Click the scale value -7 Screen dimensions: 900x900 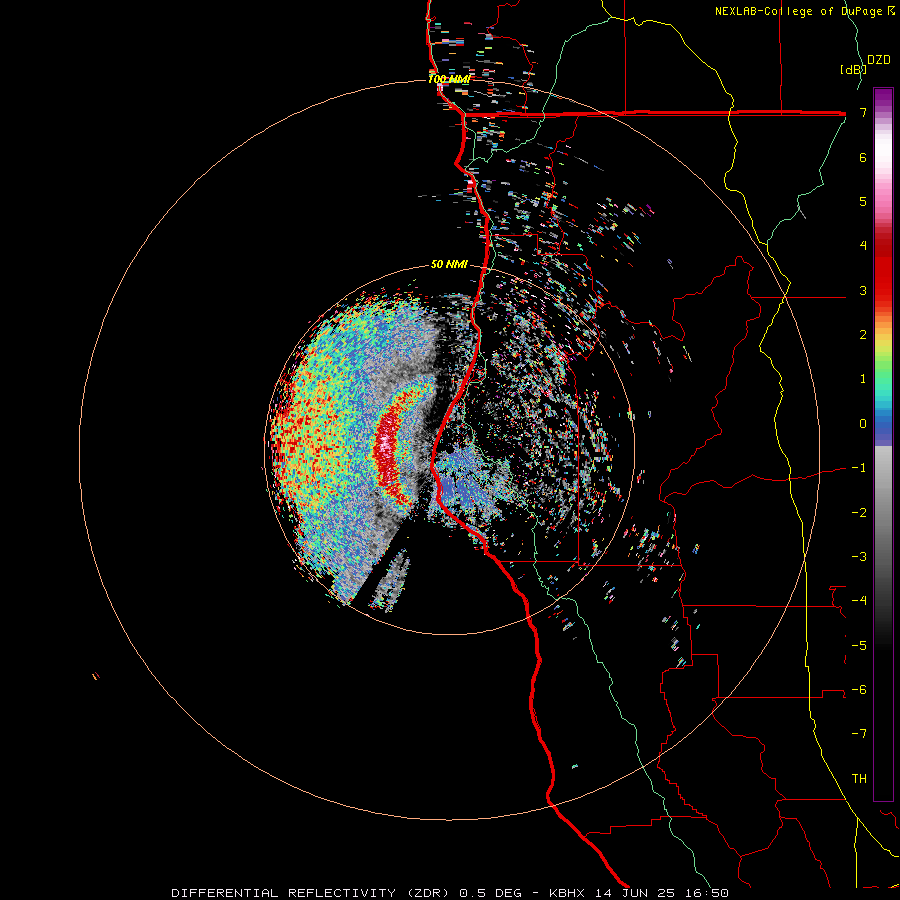[x=859, y=734]
